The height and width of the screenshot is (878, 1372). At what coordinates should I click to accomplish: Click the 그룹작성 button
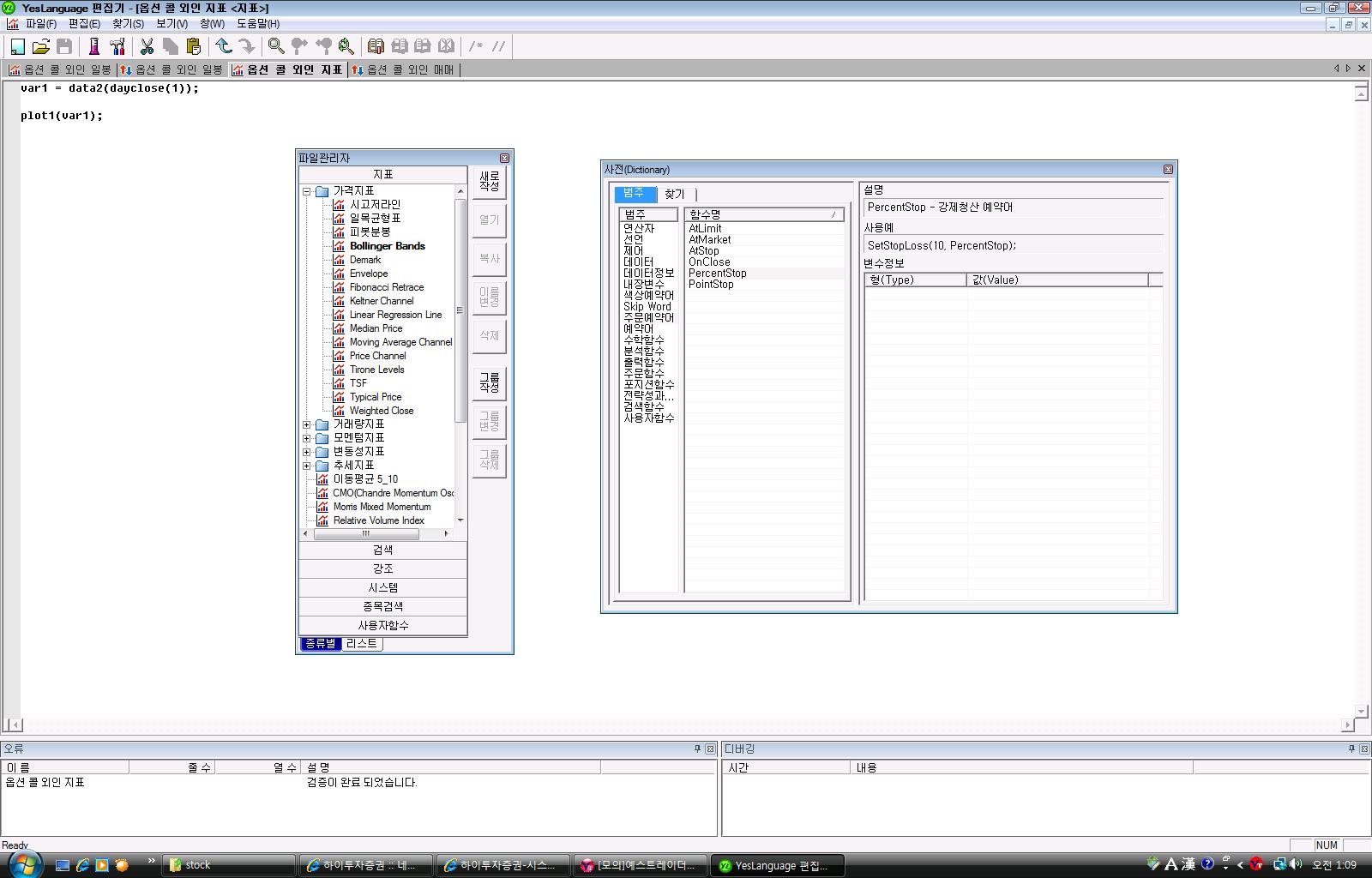489,382
